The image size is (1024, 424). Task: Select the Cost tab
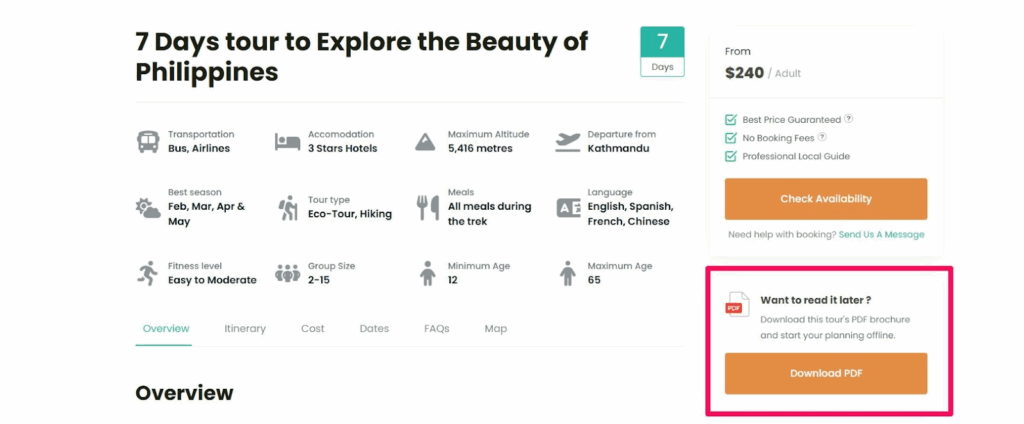point(313,328)
